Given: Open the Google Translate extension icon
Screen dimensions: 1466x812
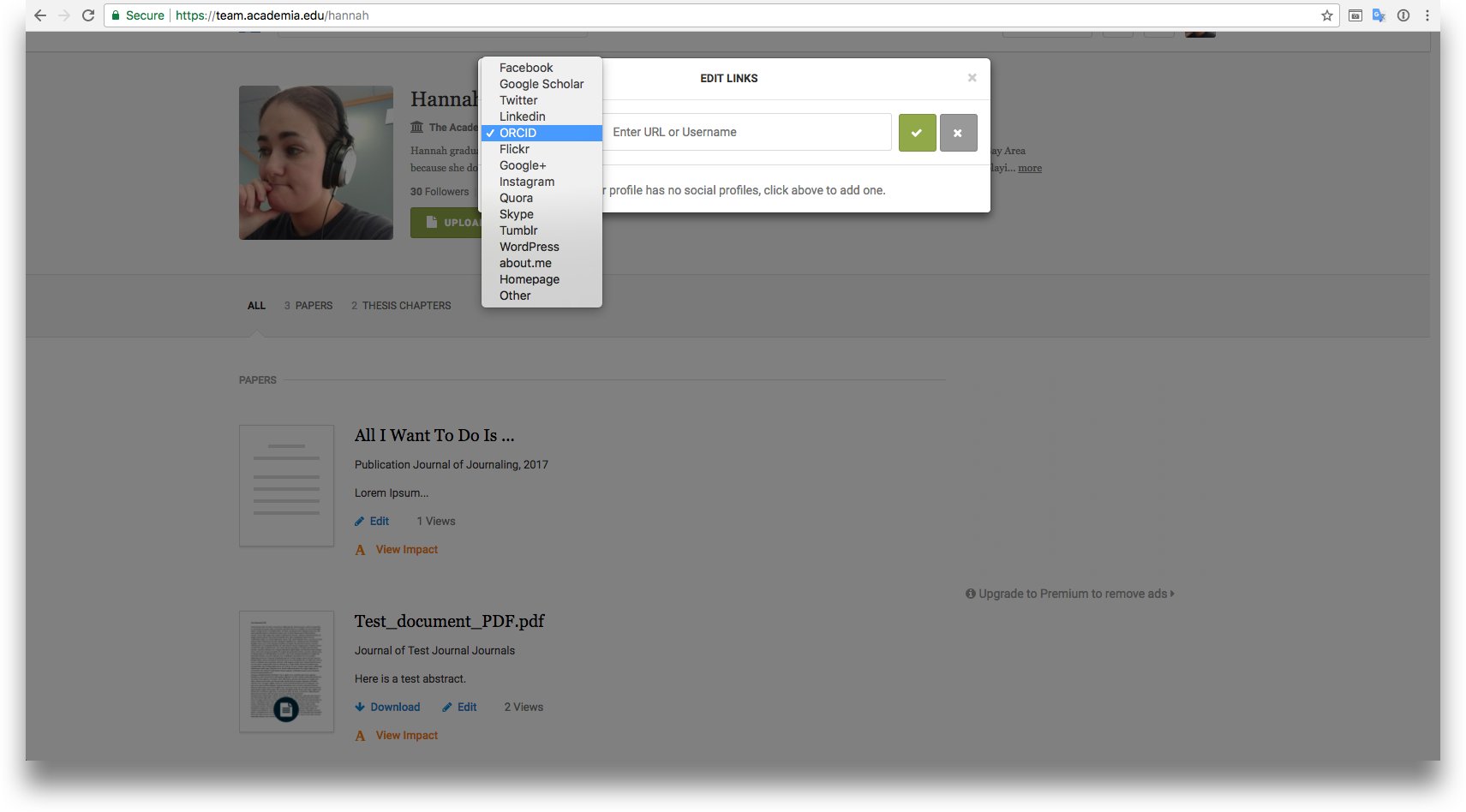Looking at the screenshot, I should point(1379,15).
